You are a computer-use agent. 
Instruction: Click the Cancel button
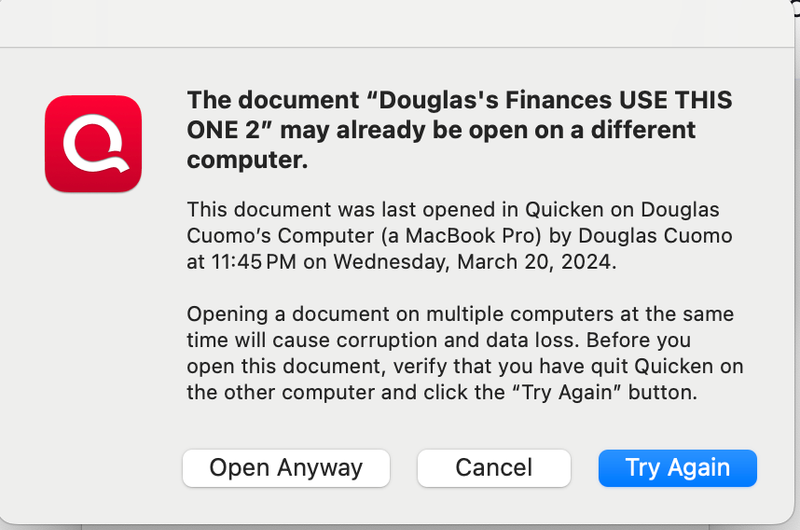pos(494,467)
